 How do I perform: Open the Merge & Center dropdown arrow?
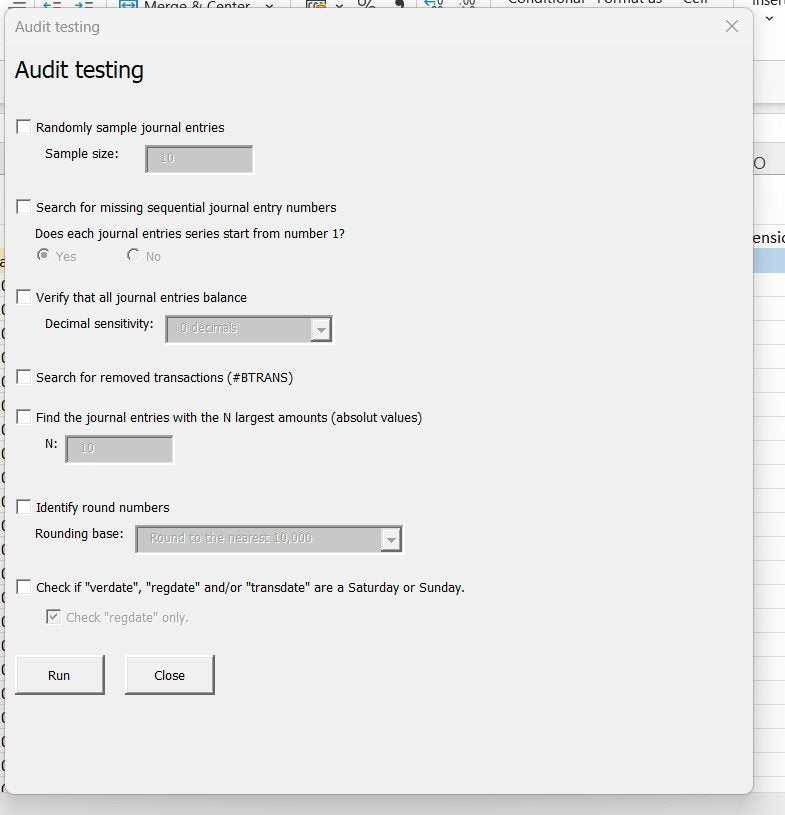[269, 5]
